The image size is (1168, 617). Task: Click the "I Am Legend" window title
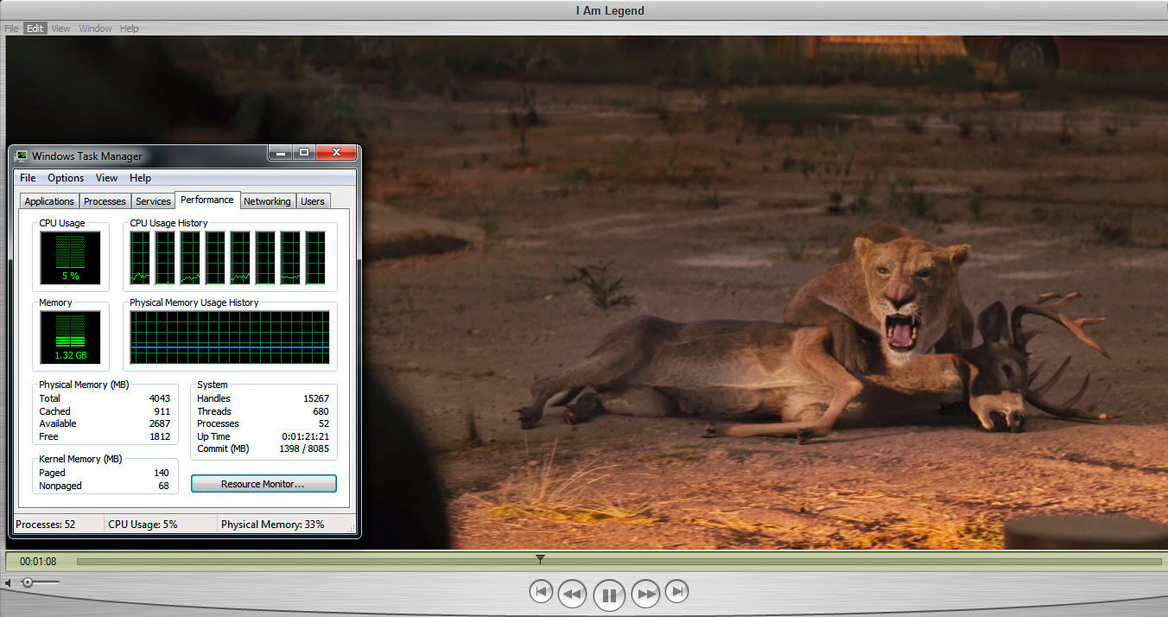click(x=609, y=10)
